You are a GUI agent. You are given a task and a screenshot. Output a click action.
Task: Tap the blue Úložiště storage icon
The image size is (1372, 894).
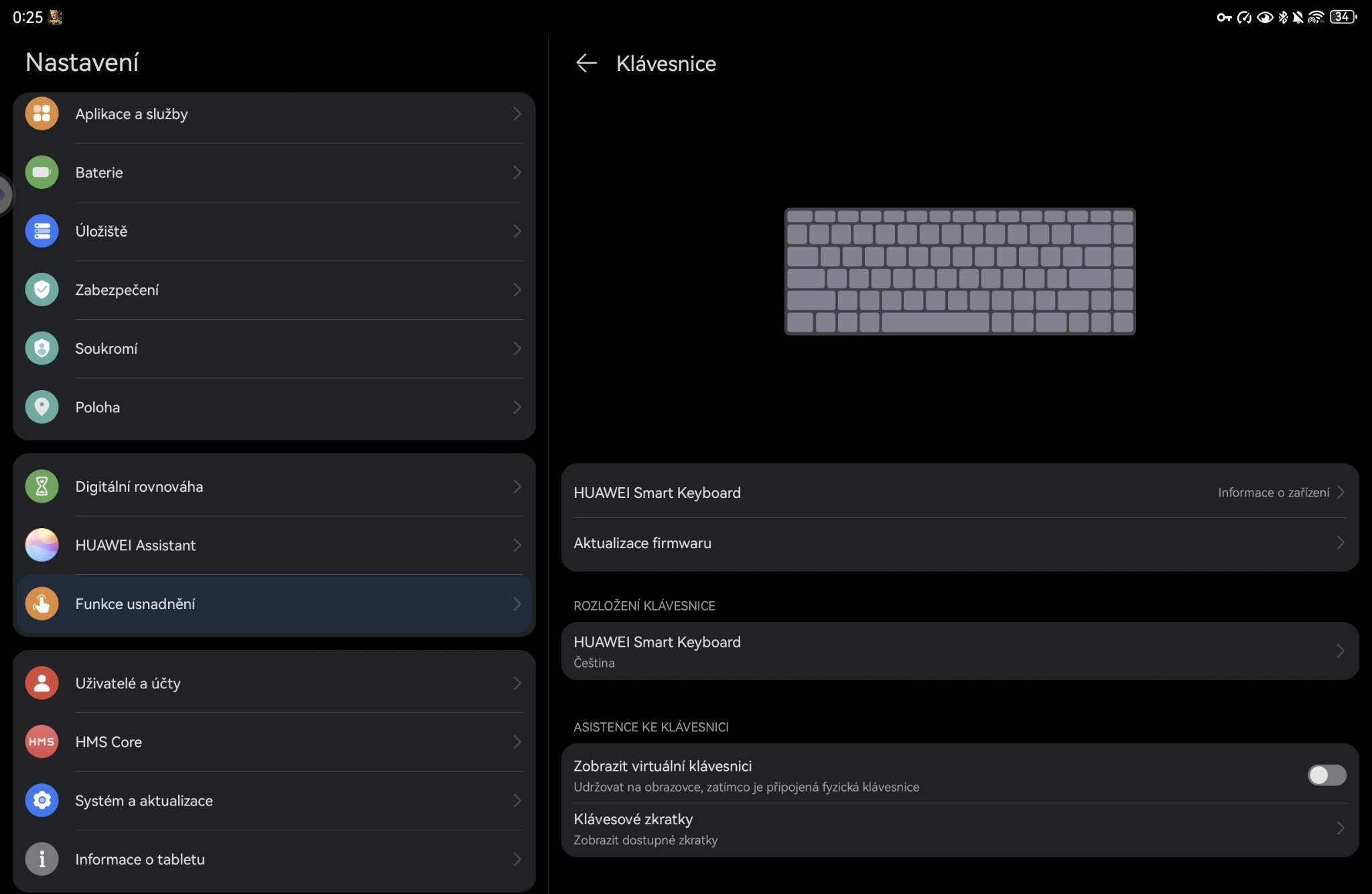pyautogui.click(x=42, y=231)
